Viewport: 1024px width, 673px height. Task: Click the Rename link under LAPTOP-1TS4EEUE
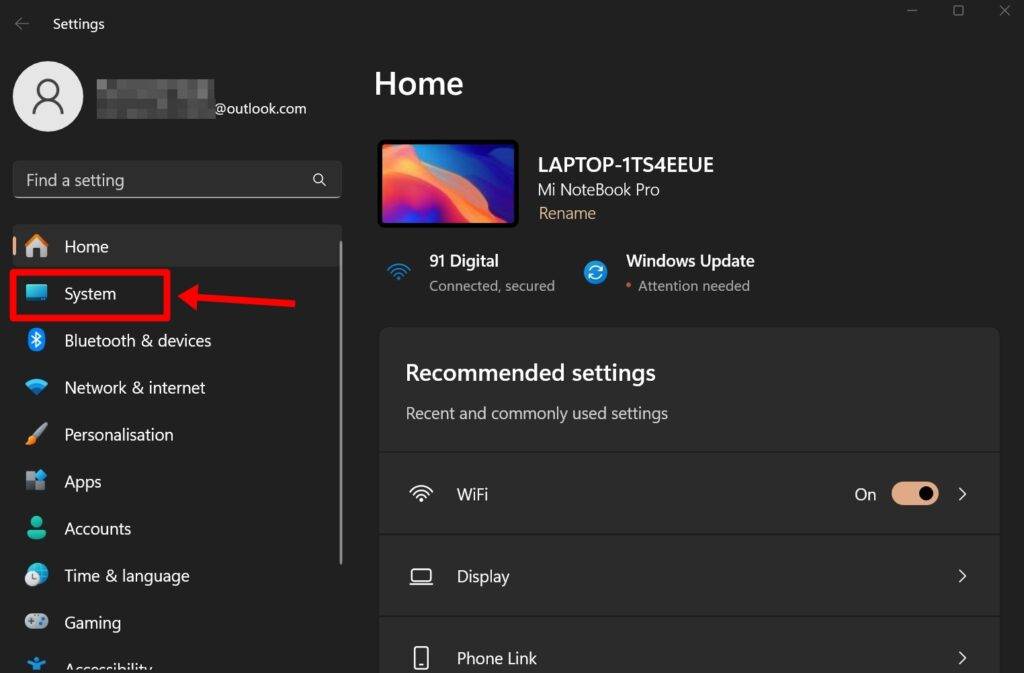(567, 213)
